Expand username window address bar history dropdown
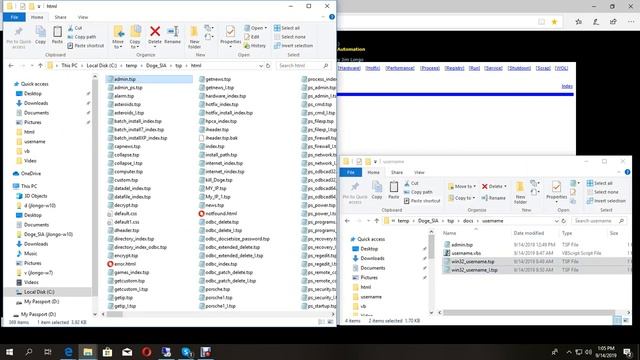The width and height of the screenshot is (640, 360). click(x=556, y=221)
